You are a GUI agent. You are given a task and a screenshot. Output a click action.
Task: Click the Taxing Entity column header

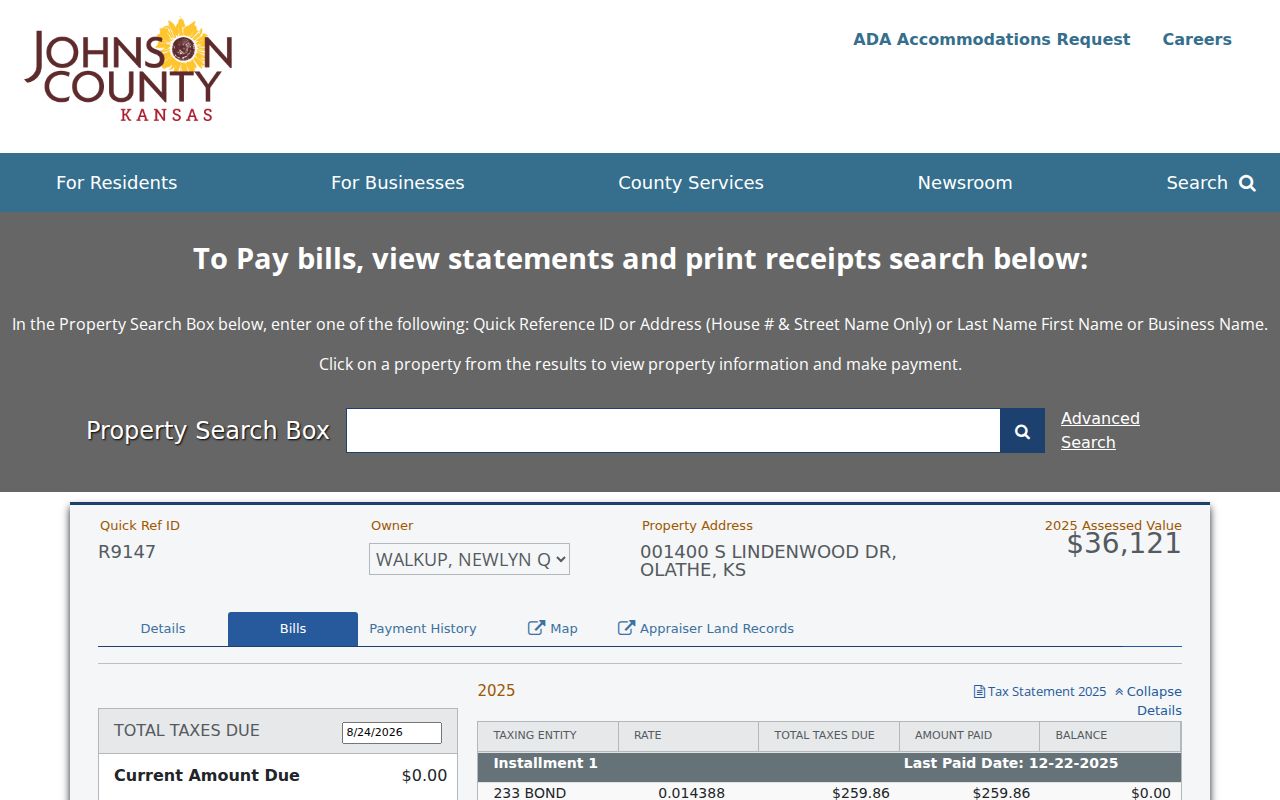(x=548, y=735)
